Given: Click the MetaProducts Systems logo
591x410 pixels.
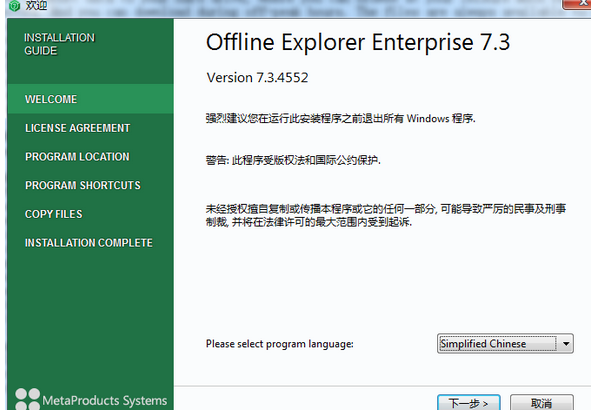Looking at the screenshot, I should pyautogui.click(x=91, y=399).
